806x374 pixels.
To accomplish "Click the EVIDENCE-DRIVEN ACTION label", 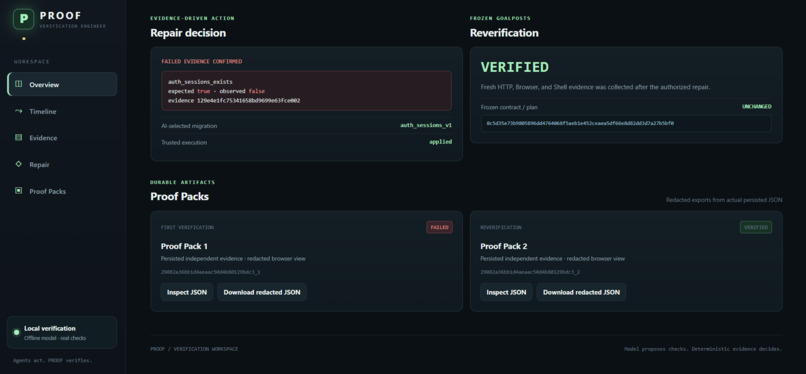I will (x=192, y=18).
